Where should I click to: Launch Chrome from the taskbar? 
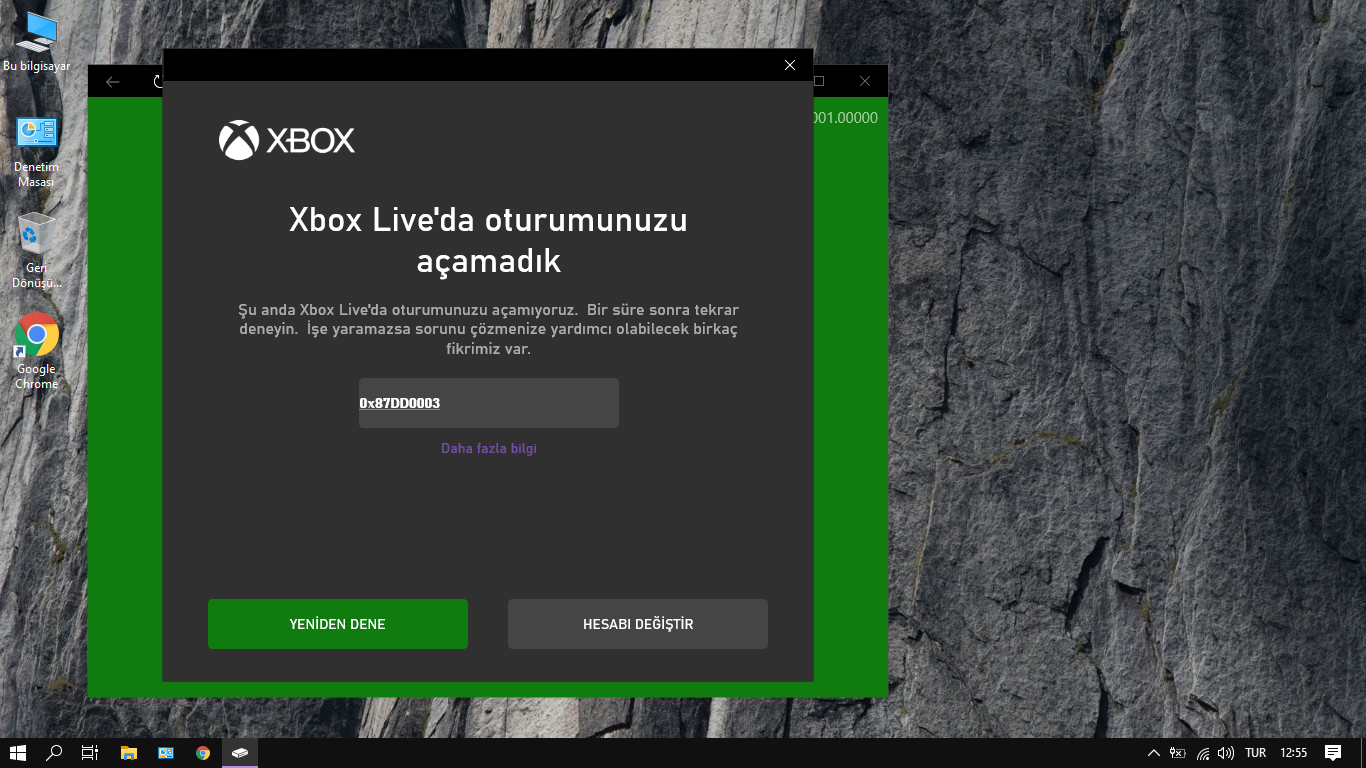(x=203, y=753)
